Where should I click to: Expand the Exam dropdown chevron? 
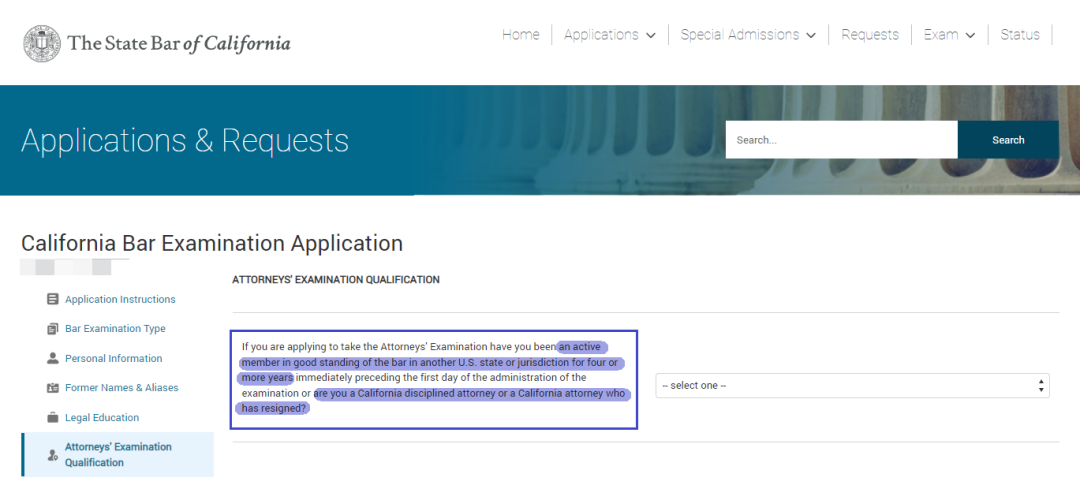point(970,36)
